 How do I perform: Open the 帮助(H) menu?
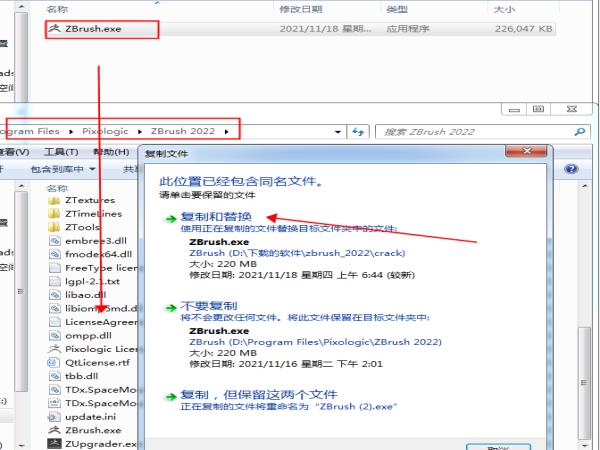click(110, 152)
